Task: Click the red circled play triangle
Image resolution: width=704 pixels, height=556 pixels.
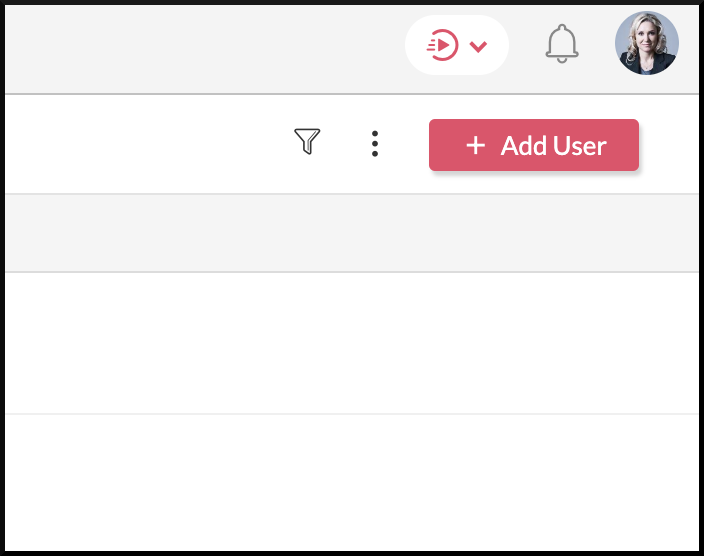Action: [x=443, y=45]
